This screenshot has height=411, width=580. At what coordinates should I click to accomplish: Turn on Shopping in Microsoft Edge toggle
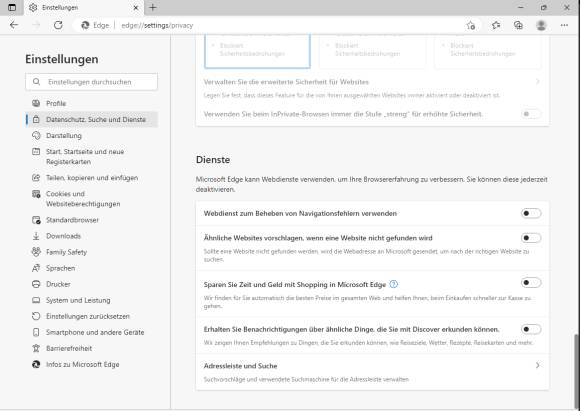pyautogui.click(x=531, y=283)
